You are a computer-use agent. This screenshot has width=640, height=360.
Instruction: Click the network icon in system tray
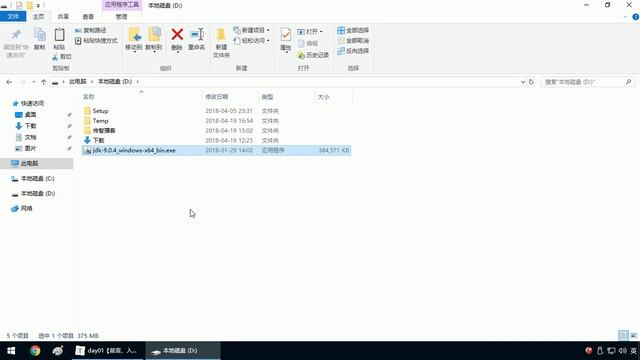coord(611,351)
